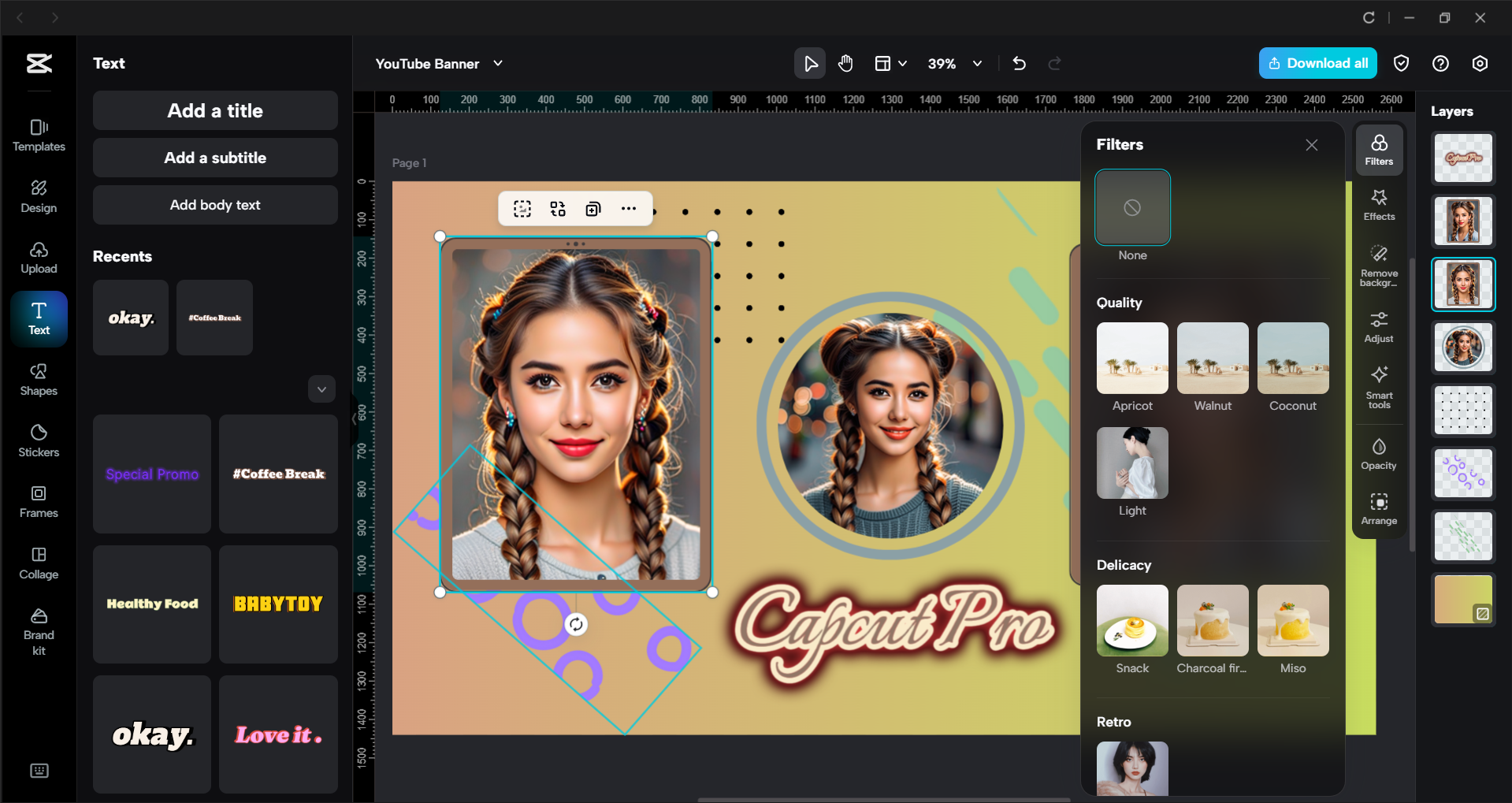Open the Opacity control

click(x=1378, y=452)
